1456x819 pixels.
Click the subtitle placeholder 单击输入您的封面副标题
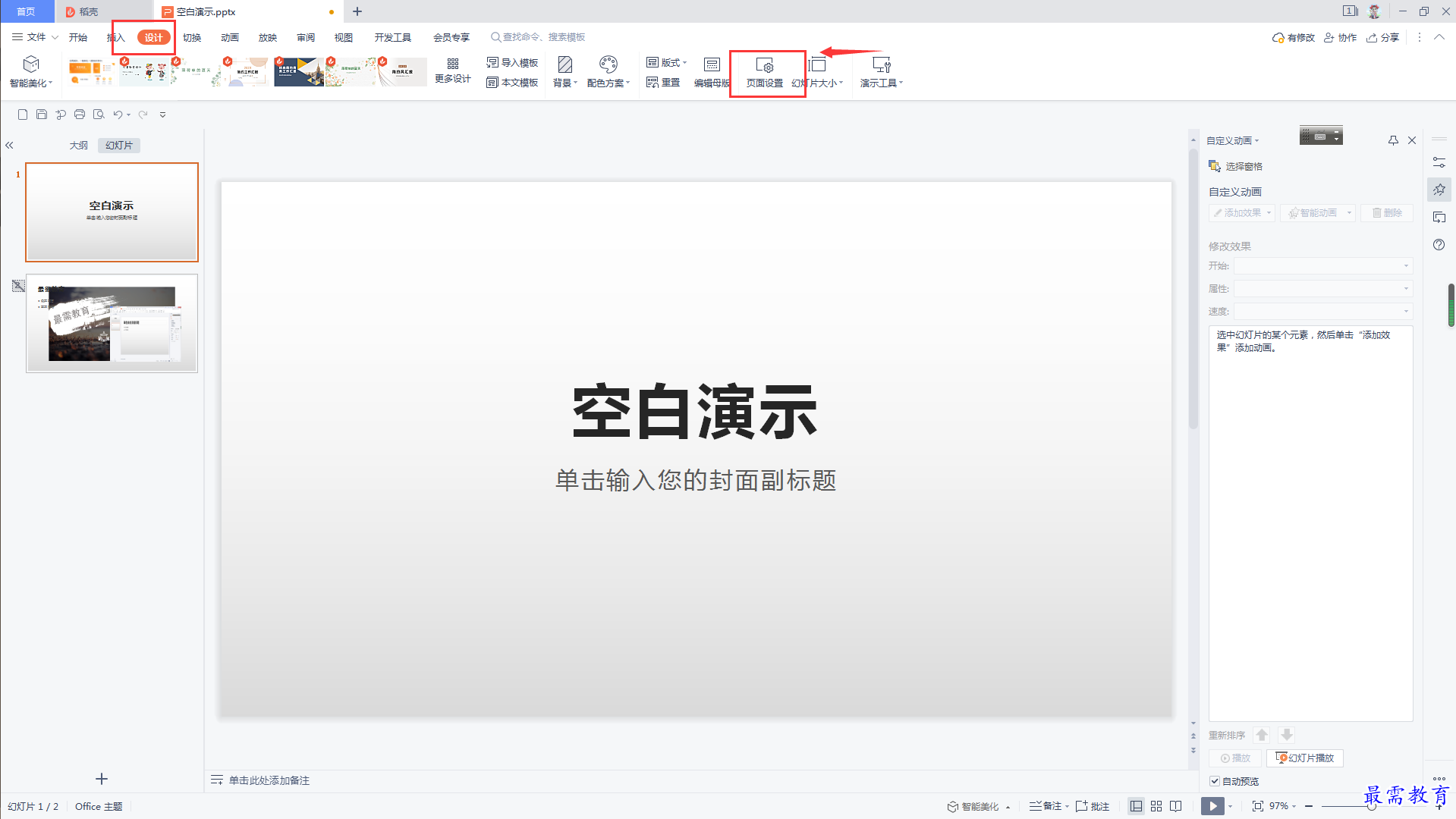point(696,480)
